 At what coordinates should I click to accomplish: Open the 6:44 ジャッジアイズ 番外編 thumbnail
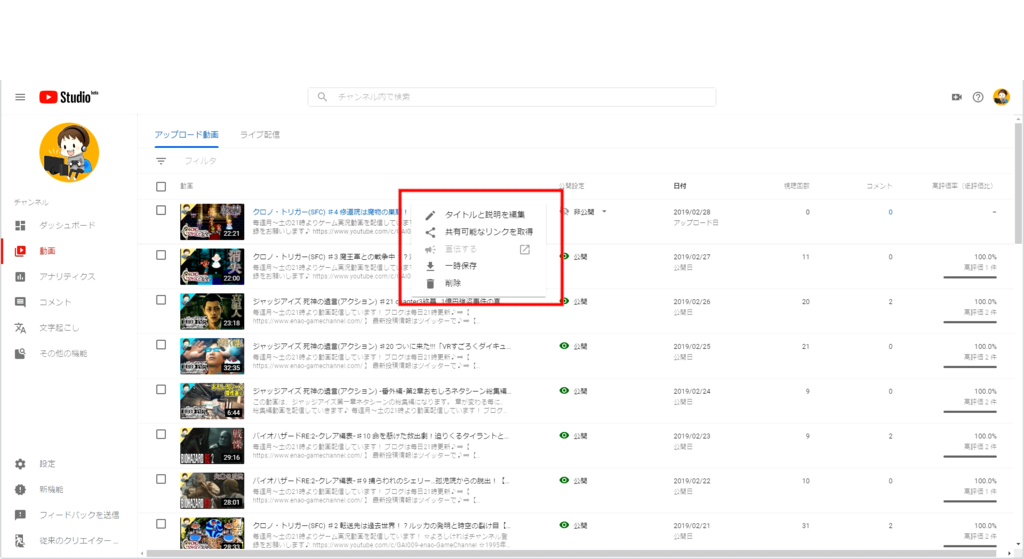pyautogui.click(x=212, y=401)
